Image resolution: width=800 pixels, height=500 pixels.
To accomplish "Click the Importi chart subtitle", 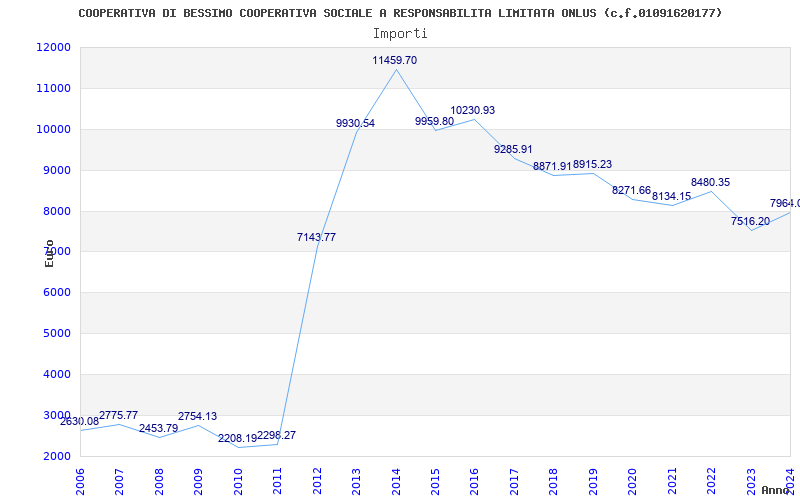I will pyautogui.click(x=400, y=34).
